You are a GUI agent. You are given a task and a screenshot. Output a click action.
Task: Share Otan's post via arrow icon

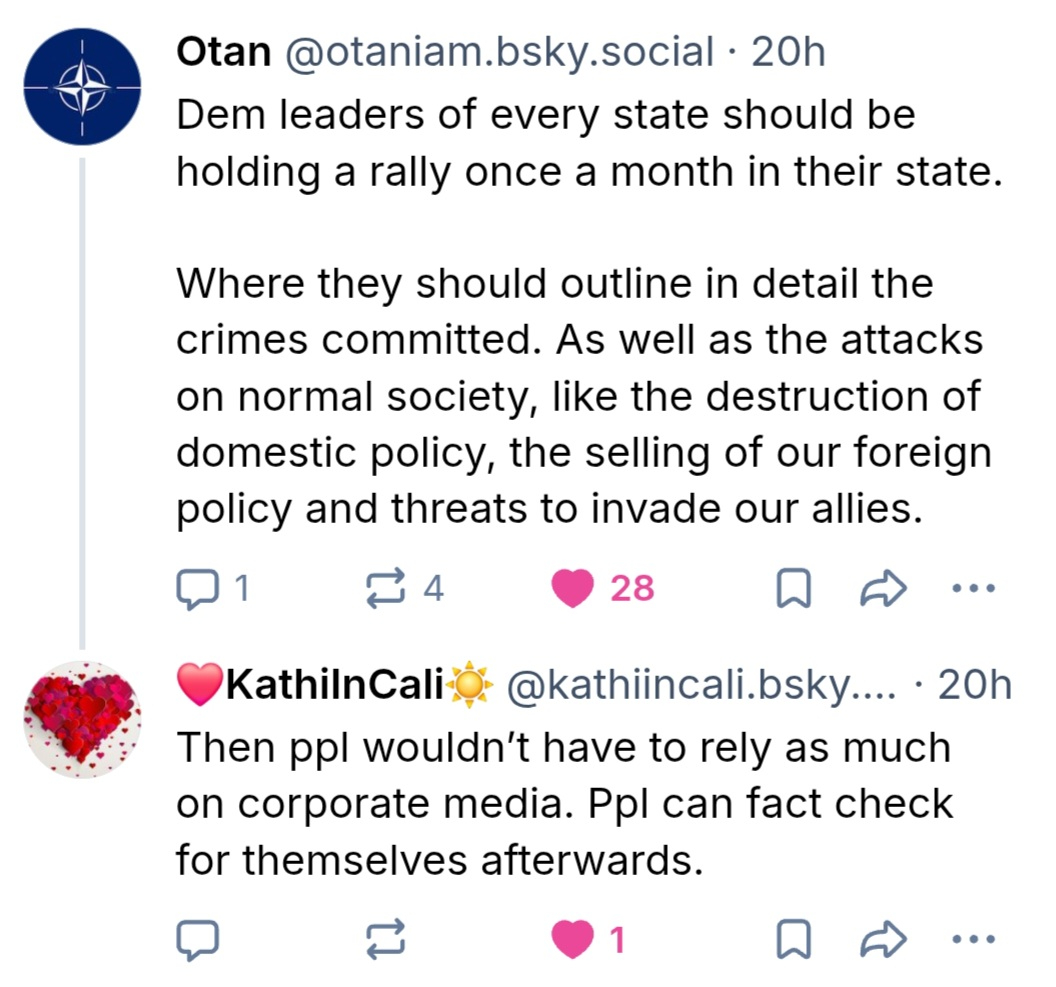(x=883, y=588)
